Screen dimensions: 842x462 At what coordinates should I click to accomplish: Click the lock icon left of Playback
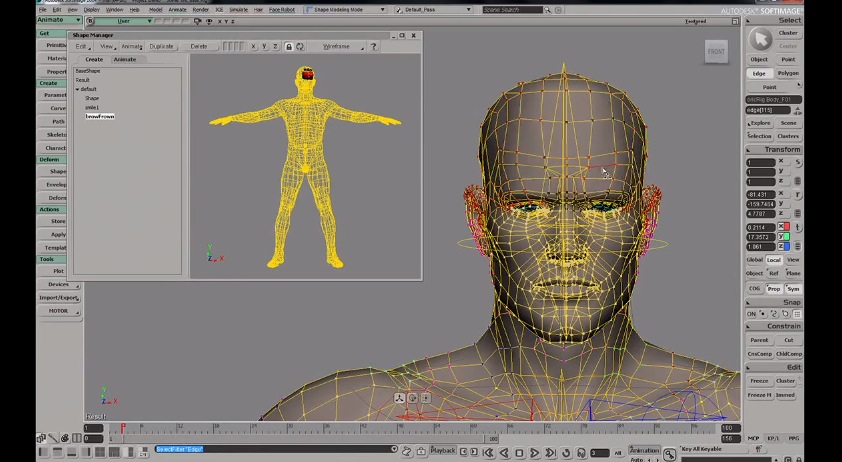(422, 452)
